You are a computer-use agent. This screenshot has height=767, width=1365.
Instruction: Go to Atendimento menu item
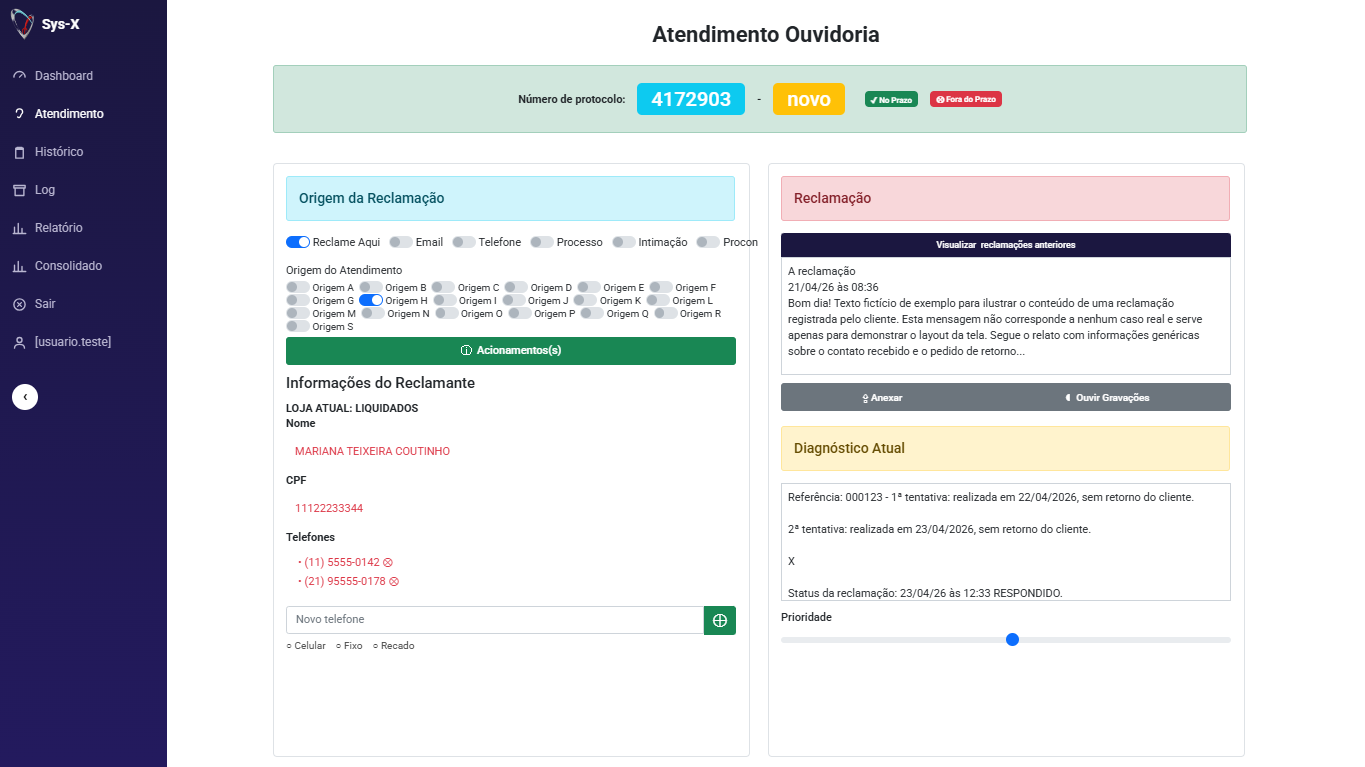point(69,114)
